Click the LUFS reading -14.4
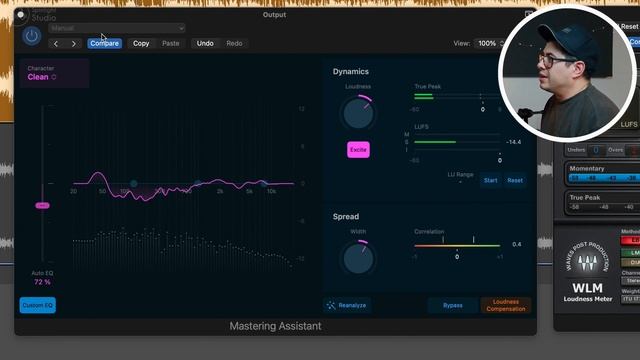The width and height of the screenshot is (640, 360). pyautogui.click(x=513, y=142)
